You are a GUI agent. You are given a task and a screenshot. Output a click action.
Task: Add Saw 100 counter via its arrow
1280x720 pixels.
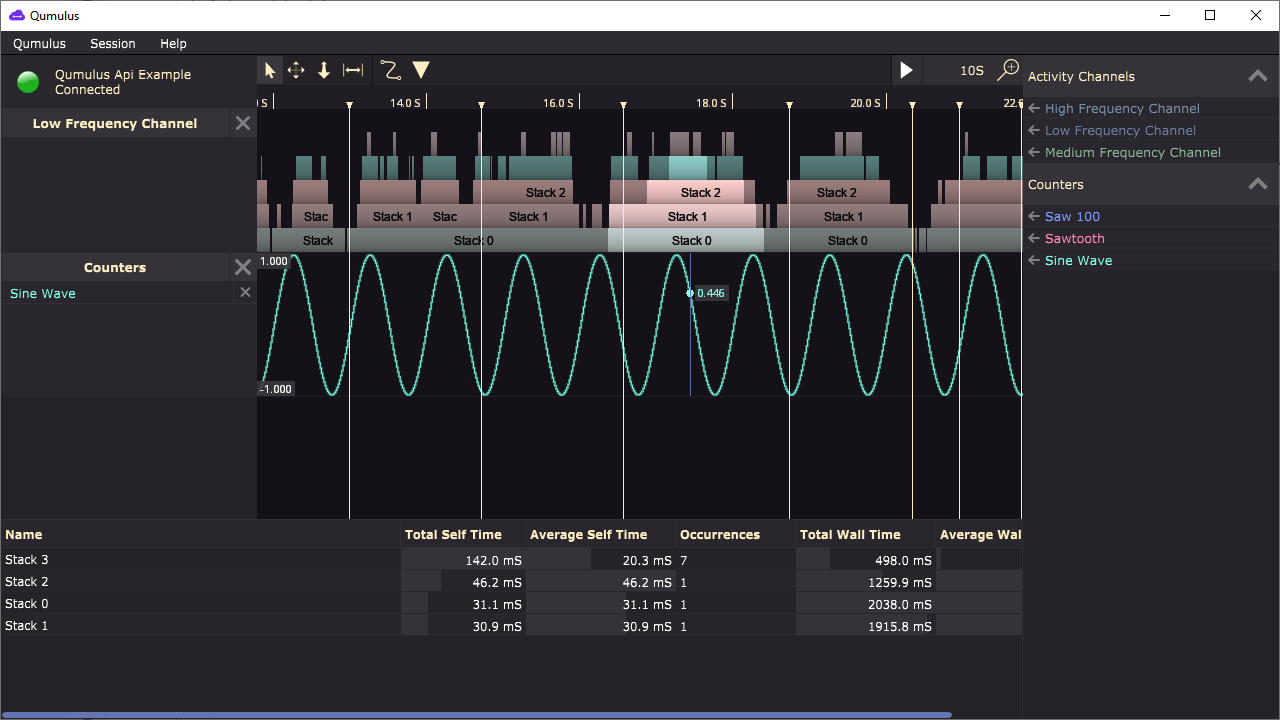pos(1034,216)
